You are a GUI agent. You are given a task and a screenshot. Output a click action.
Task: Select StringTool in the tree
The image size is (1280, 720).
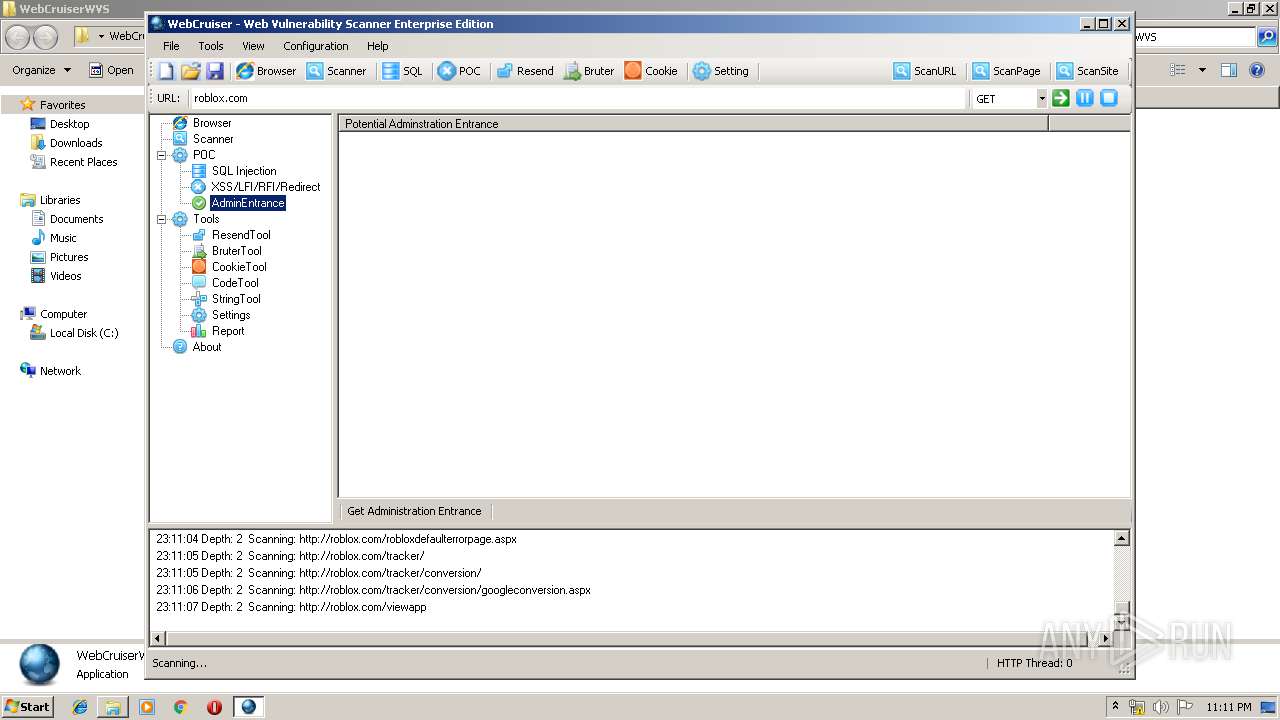coord(236,299)
